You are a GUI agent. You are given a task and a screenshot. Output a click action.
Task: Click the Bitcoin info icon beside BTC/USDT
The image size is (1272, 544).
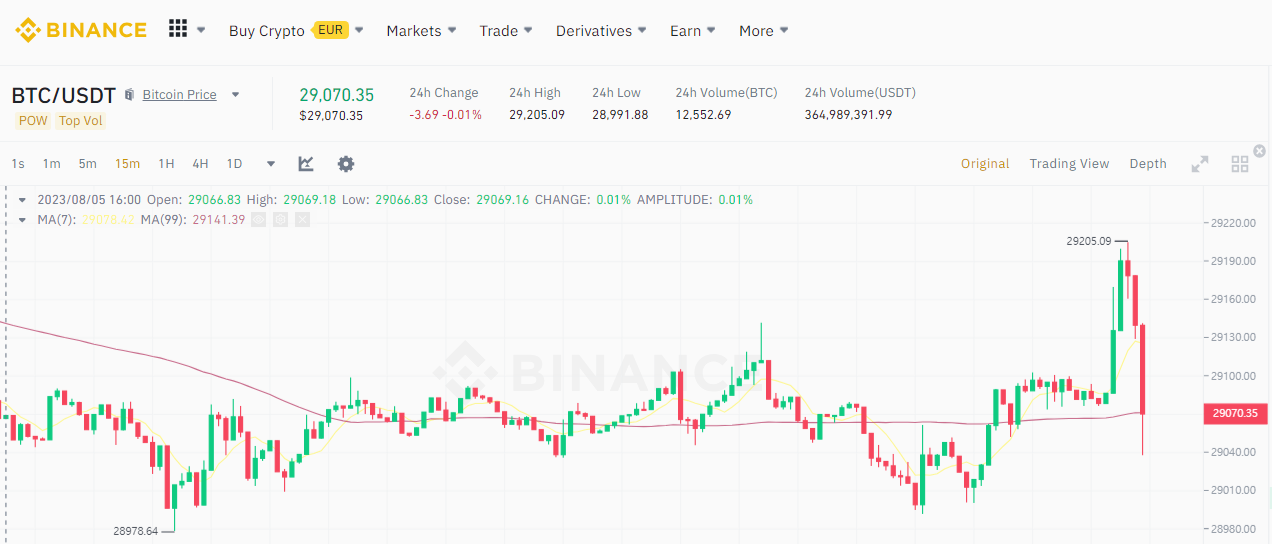point(129,95)
